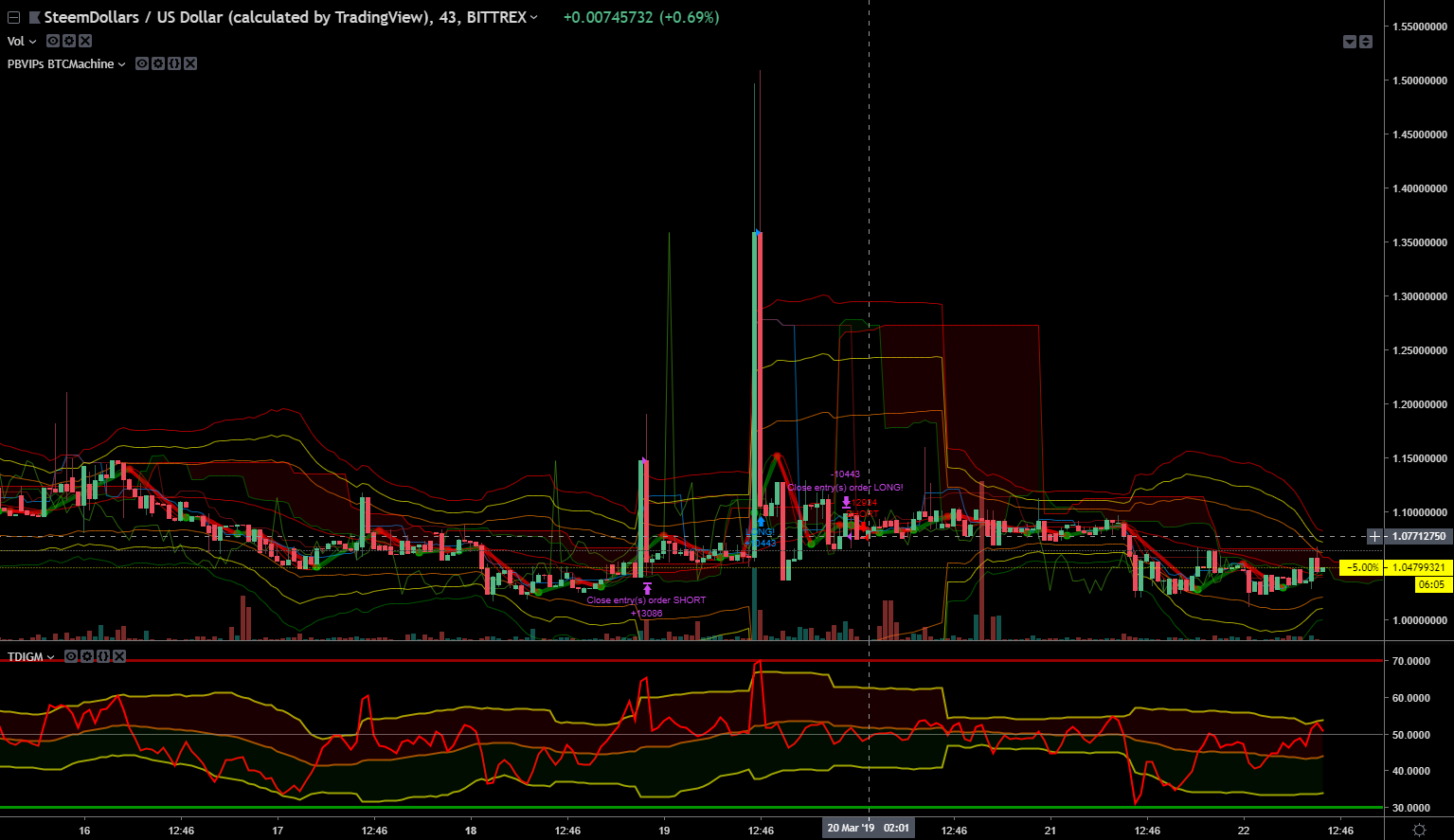Click the 30.0000 TDIGM axis label
The image size is (1454, 840).
click(1410, 808)
